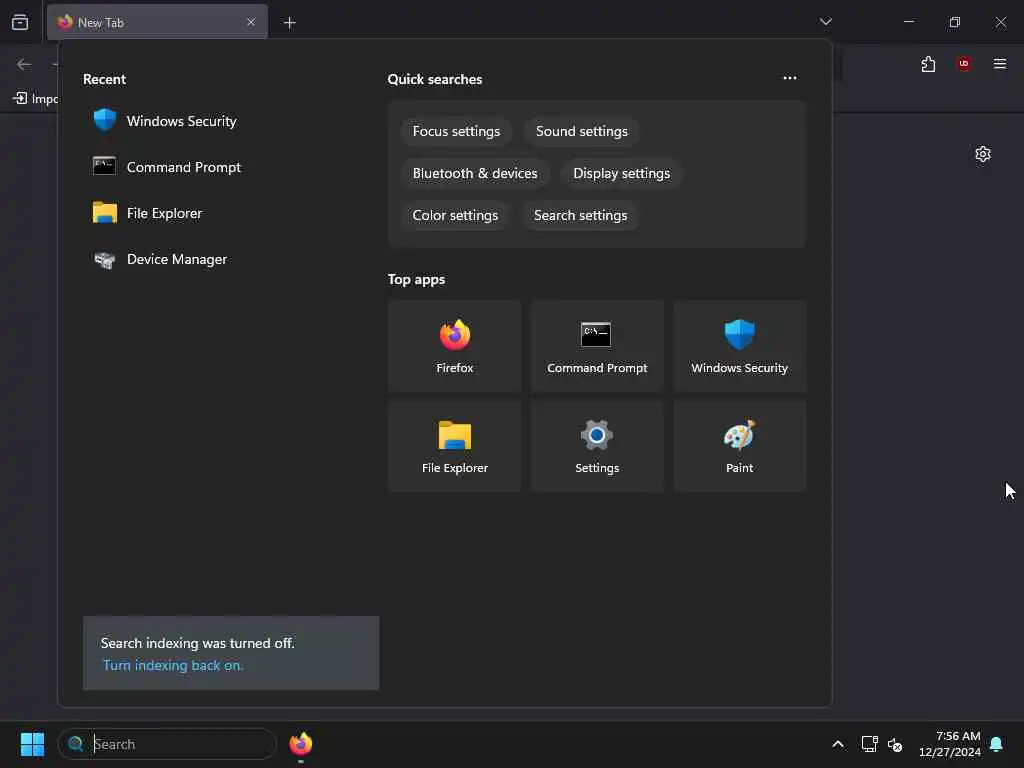Viewport: 1024px width, 768px height.
Task: Open Firefox hamburger application menu
Action: tap(999, 64)
